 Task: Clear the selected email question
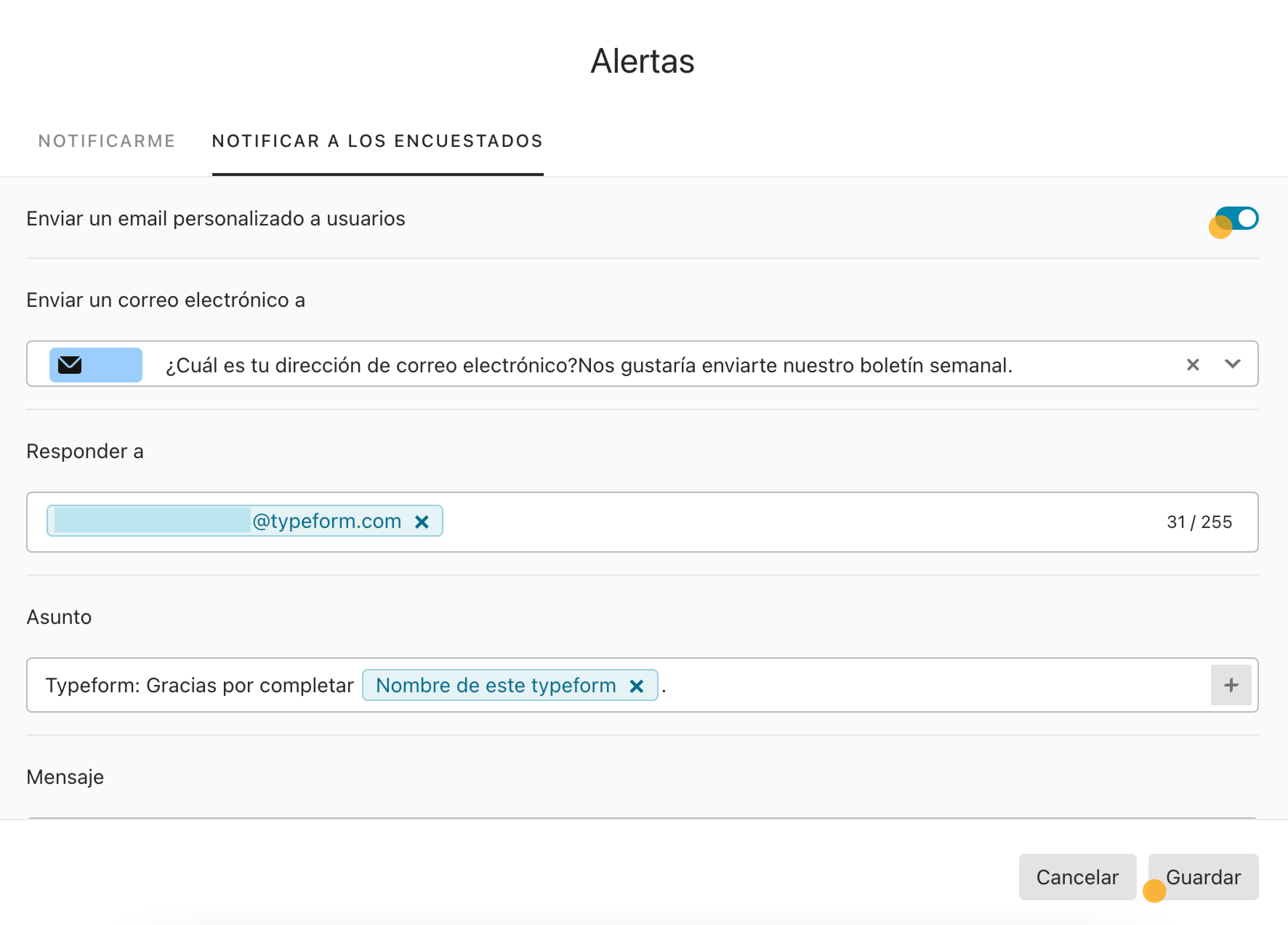pos(1192,364)
